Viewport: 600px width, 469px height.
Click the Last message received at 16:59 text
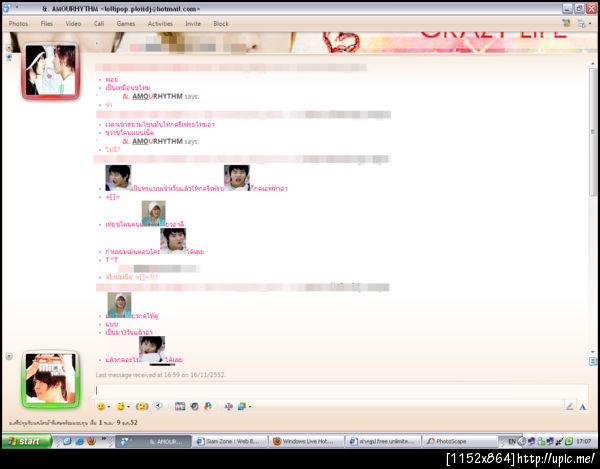click(161, 375)
